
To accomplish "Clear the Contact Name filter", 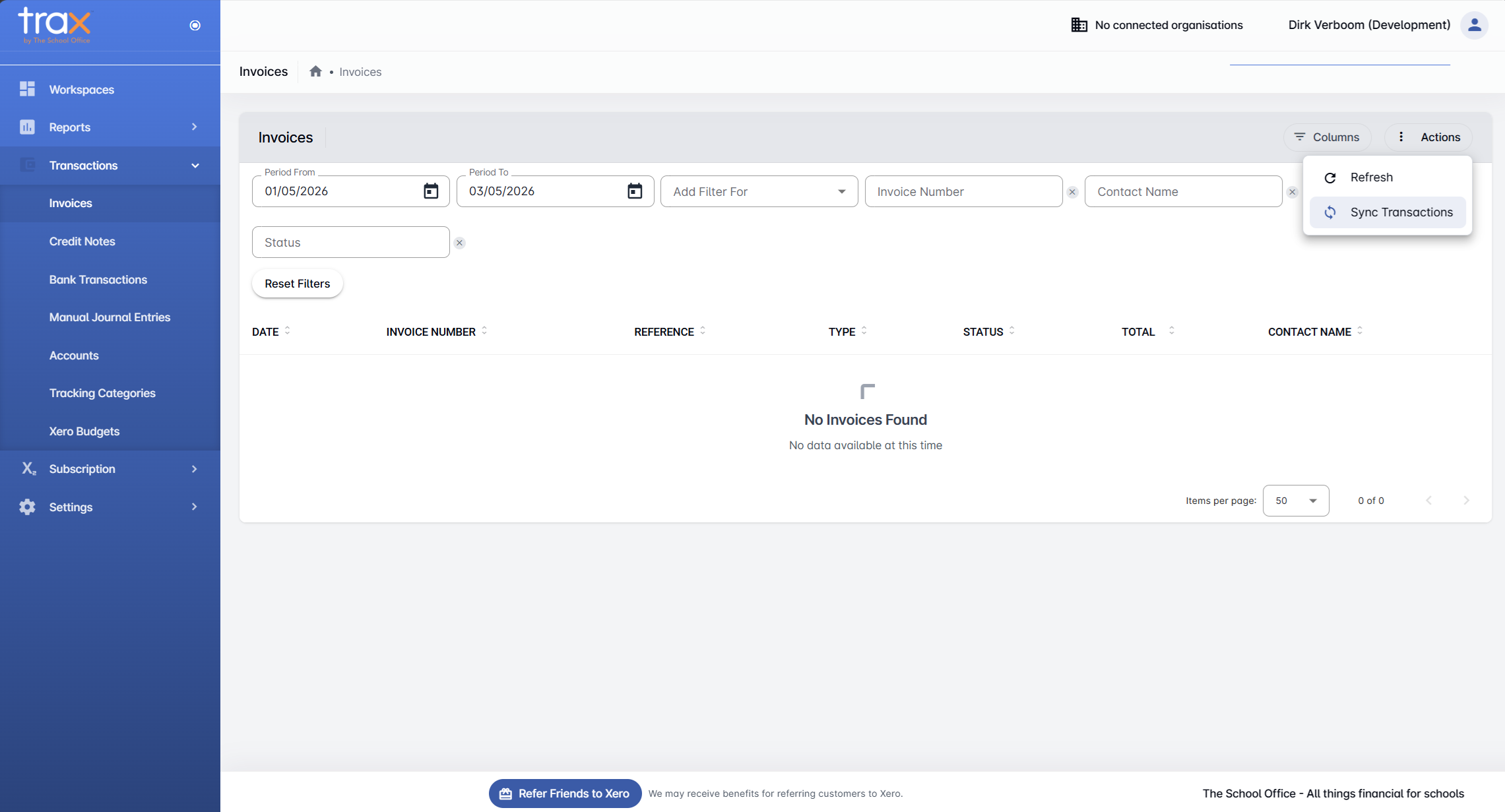I will coord(1292,192).
